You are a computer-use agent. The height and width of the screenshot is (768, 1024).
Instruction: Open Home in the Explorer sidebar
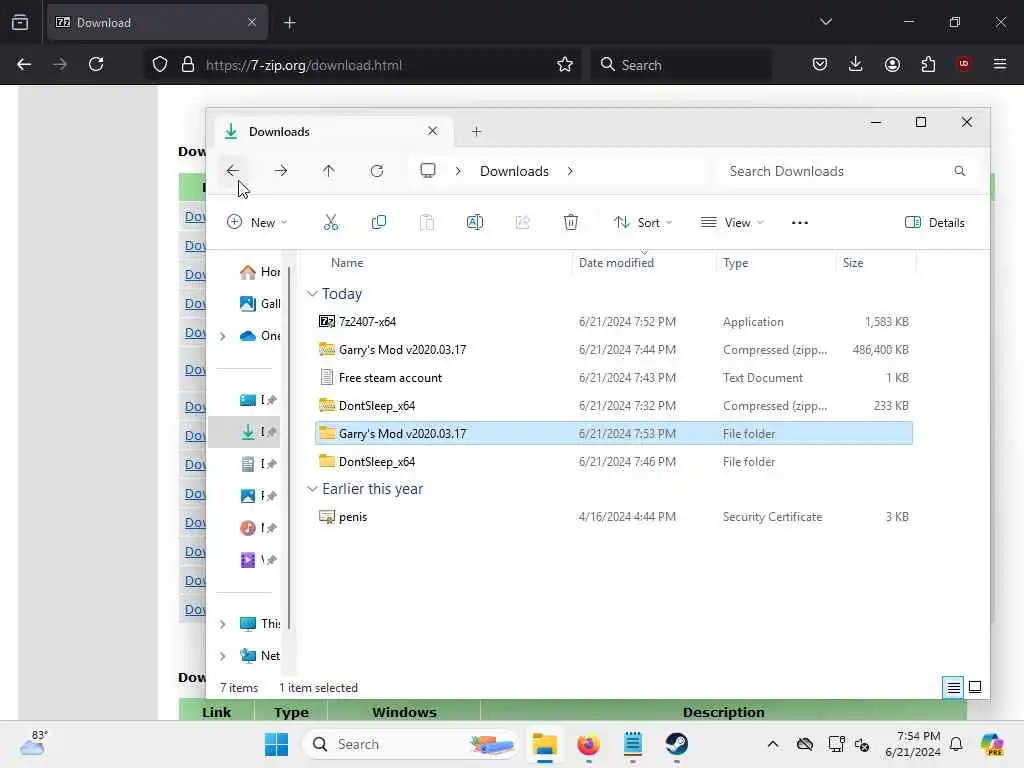259,272
